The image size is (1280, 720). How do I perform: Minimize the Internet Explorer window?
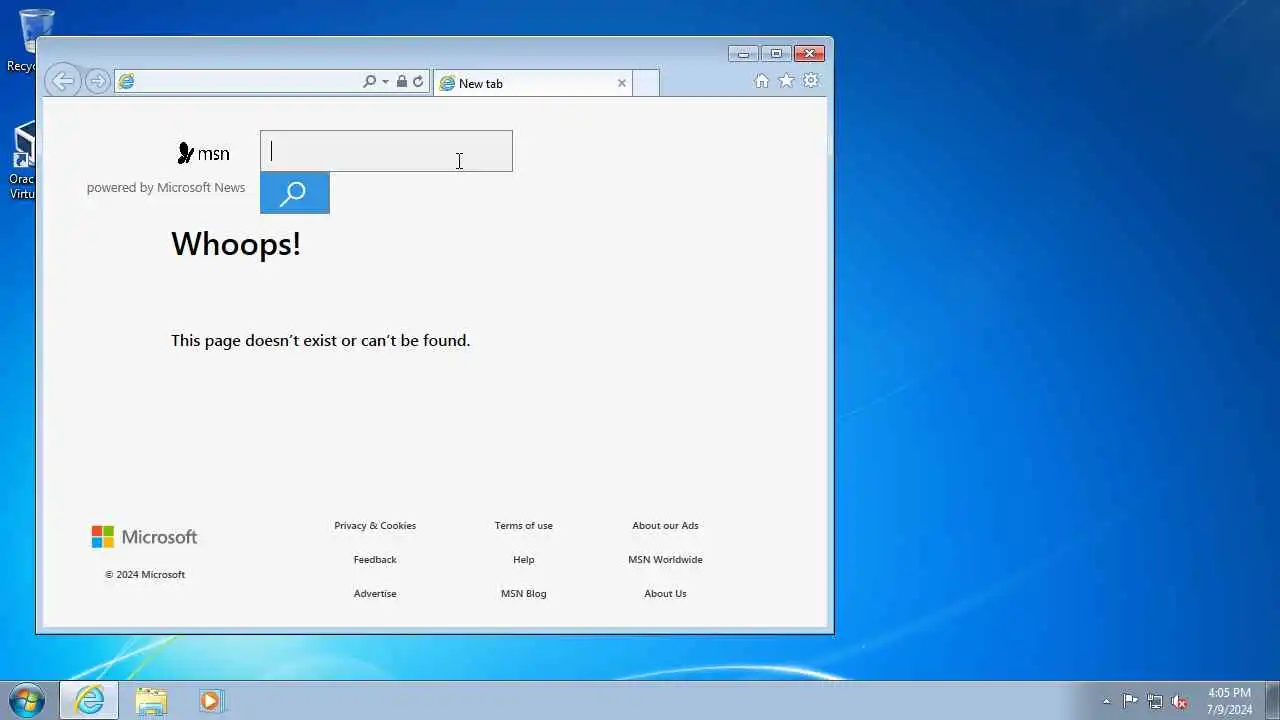(x=743, y=54)
